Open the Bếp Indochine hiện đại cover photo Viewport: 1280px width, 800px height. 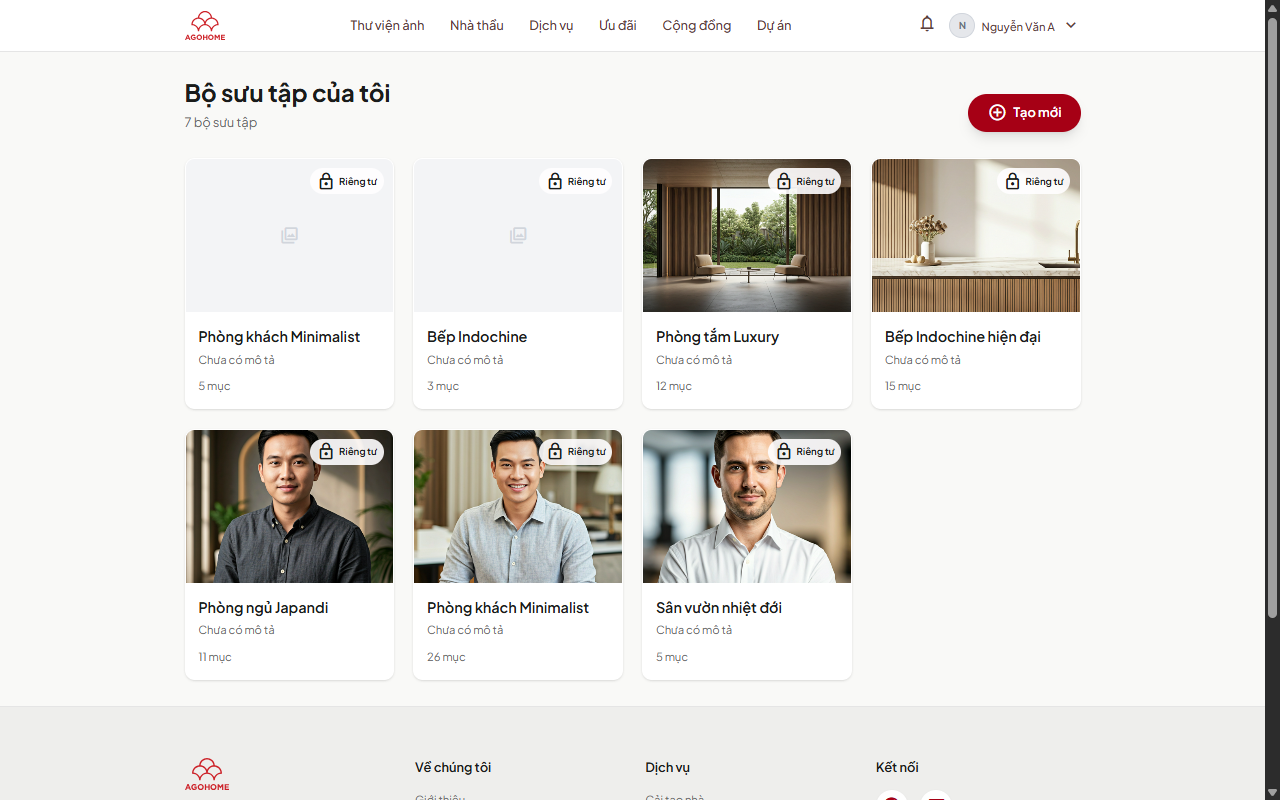click(976, 236)
